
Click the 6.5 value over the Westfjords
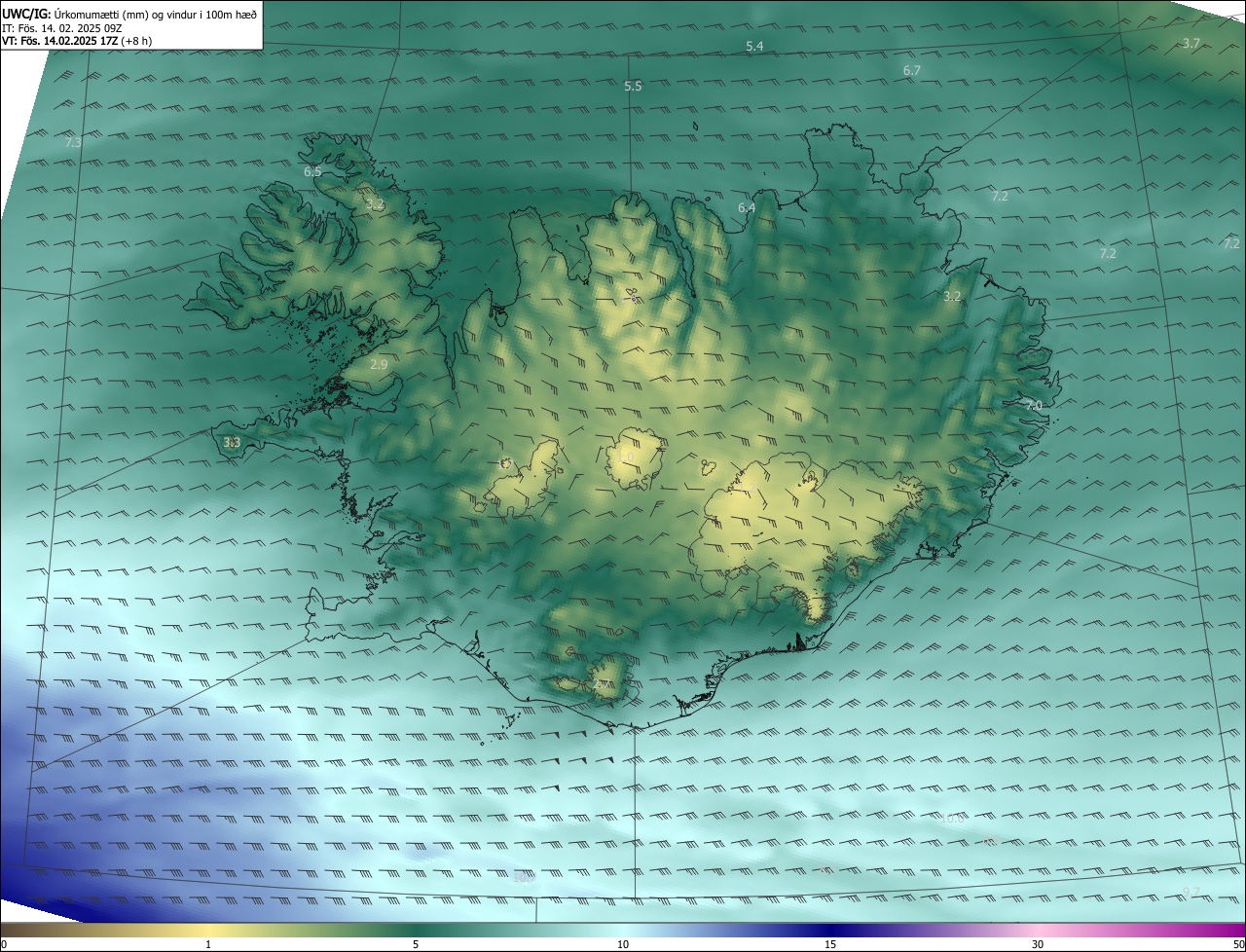(312, 171)
